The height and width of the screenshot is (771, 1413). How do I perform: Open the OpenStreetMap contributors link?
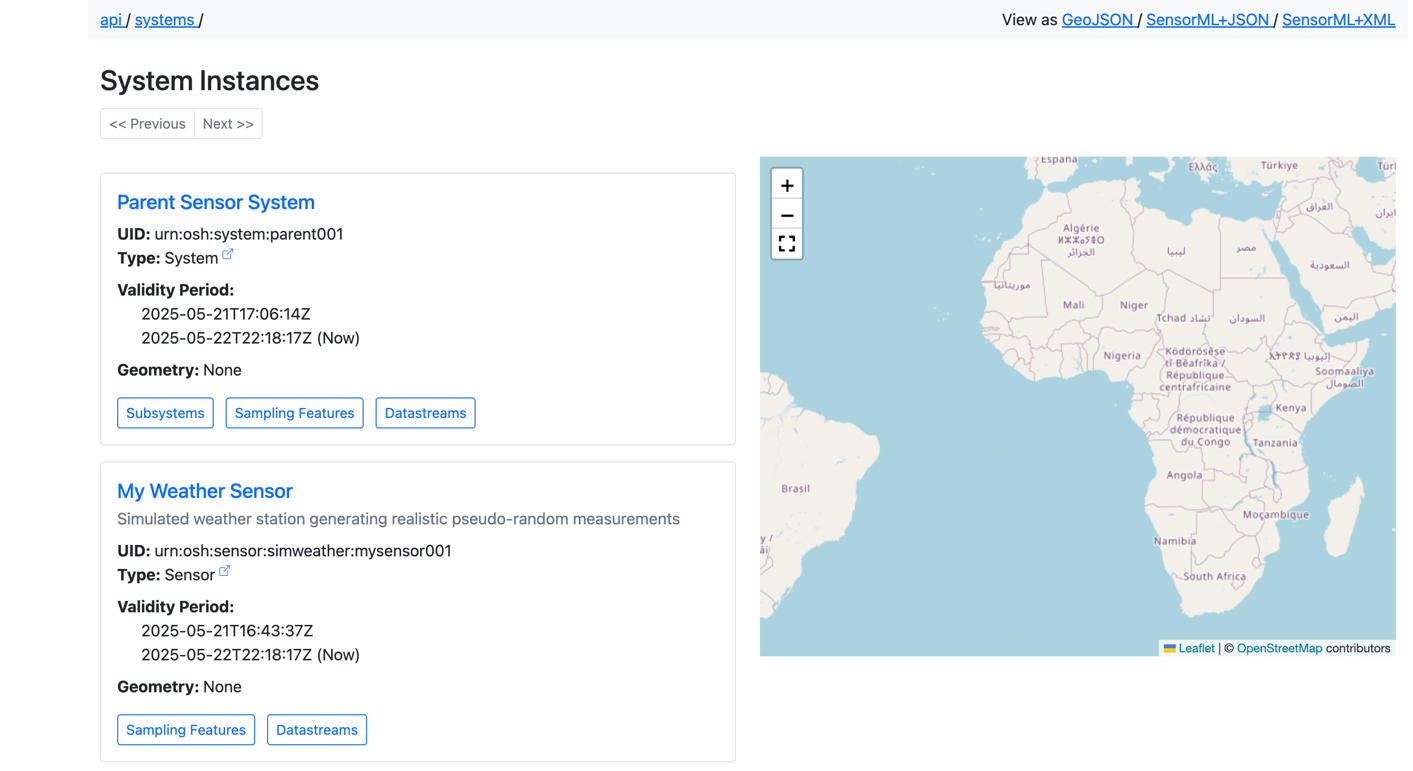pyautogui.click(x=1279, y=648)
